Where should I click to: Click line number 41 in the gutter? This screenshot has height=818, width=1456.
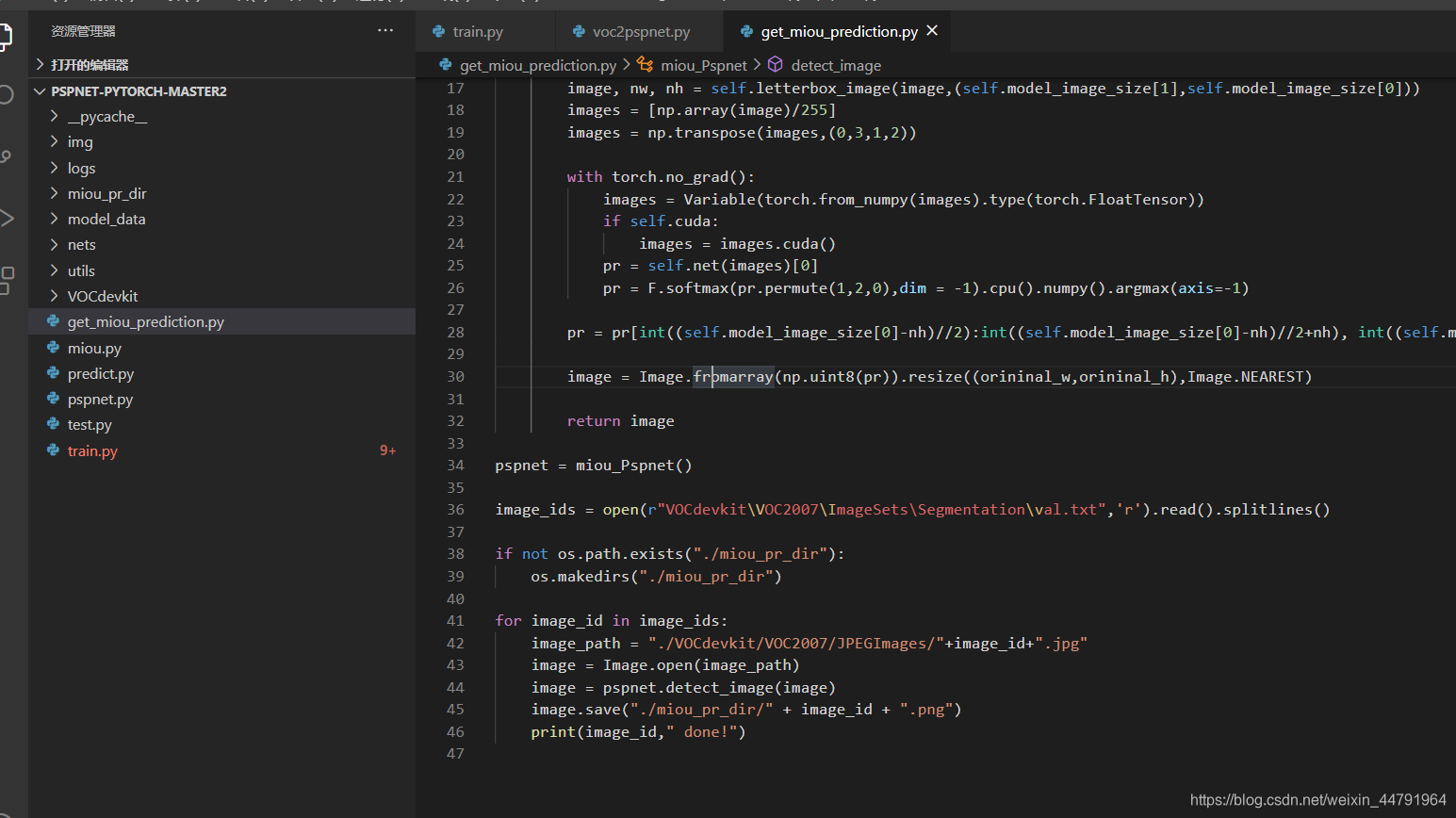[x=455, y=620]
